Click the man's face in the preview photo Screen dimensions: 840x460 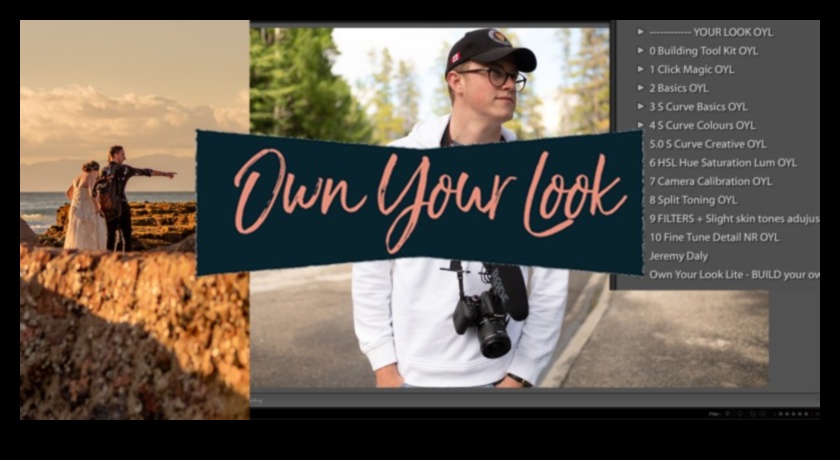488,83
